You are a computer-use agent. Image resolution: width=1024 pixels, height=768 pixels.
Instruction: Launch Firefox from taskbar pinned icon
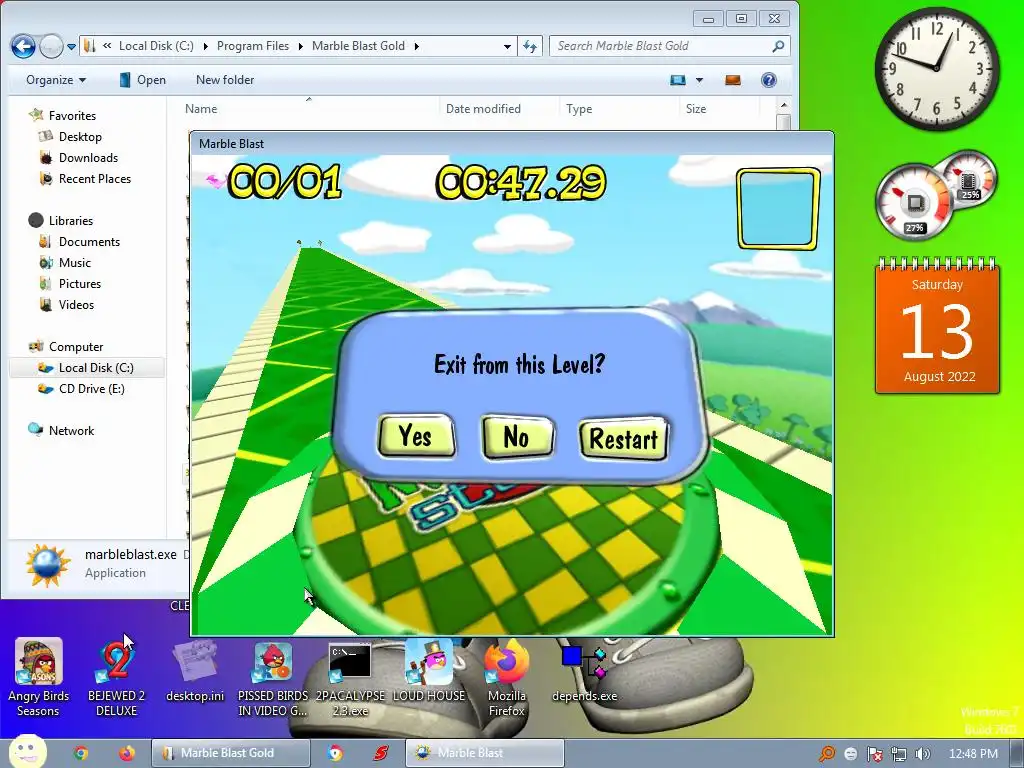click(x=127, y=753)
